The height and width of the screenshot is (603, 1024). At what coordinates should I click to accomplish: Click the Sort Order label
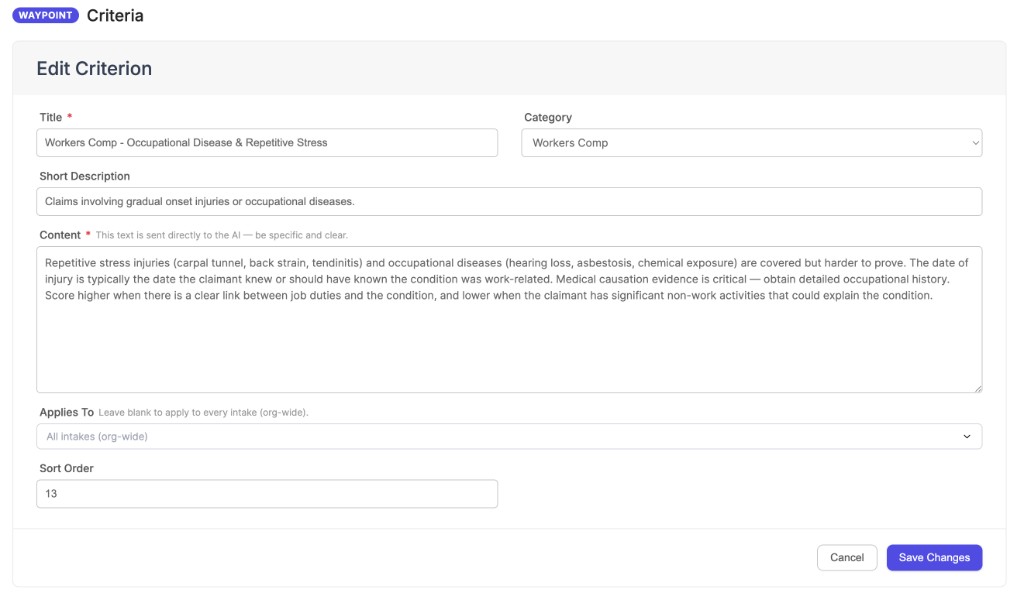point(66,468)
